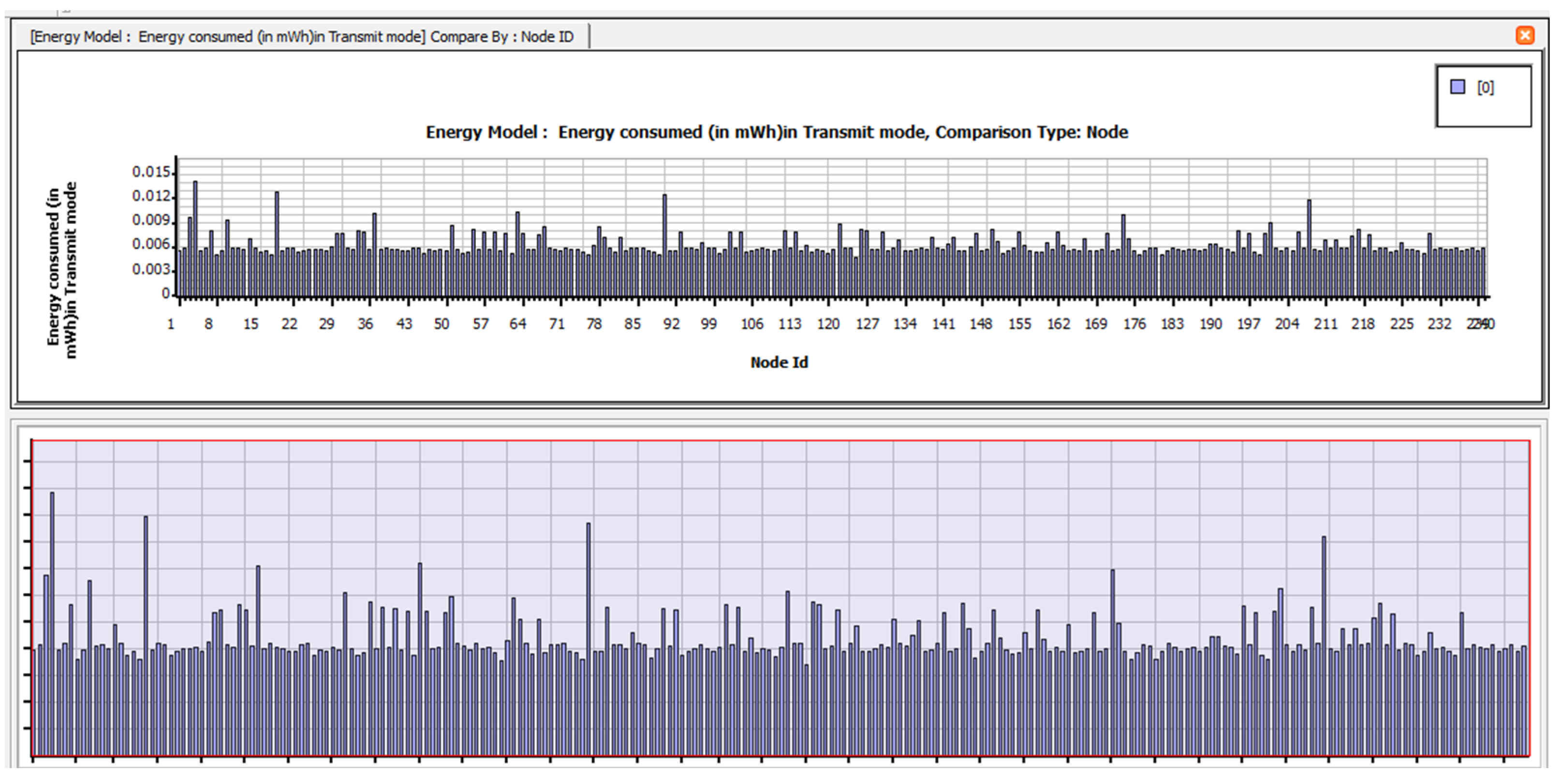Click the tallest bar in the upper chart
The width and height of the screenshot is (1562, 784).
[195, 236]
